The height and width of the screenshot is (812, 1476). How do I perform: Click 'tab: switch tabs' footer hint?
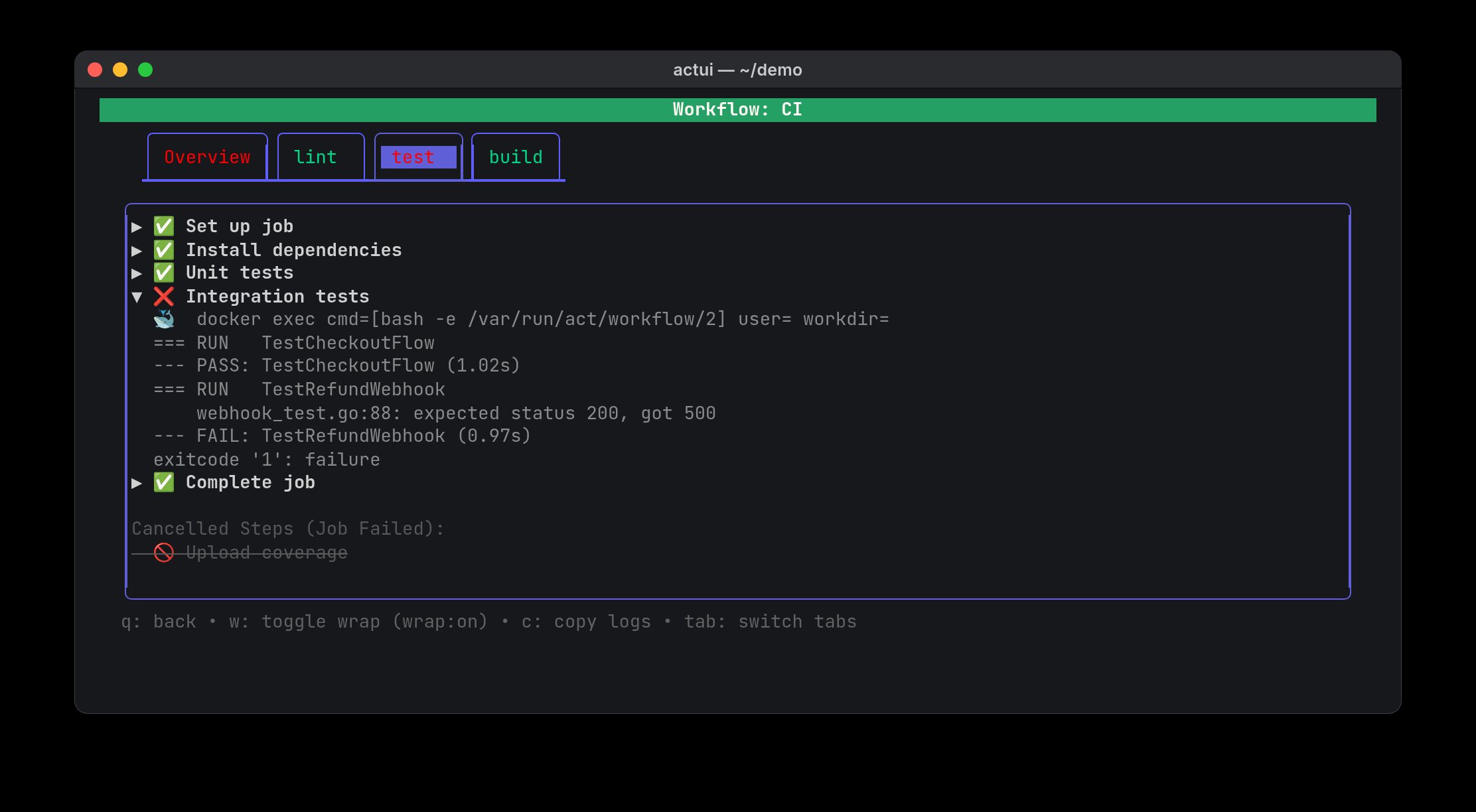[x=770, y=622]
